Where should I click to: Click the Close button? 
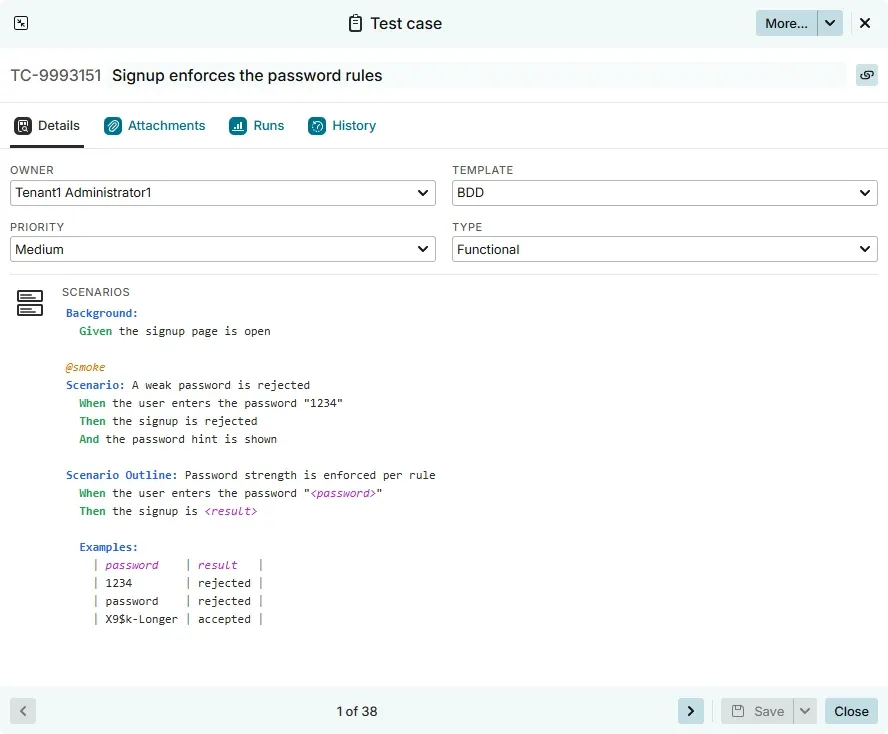851,711
